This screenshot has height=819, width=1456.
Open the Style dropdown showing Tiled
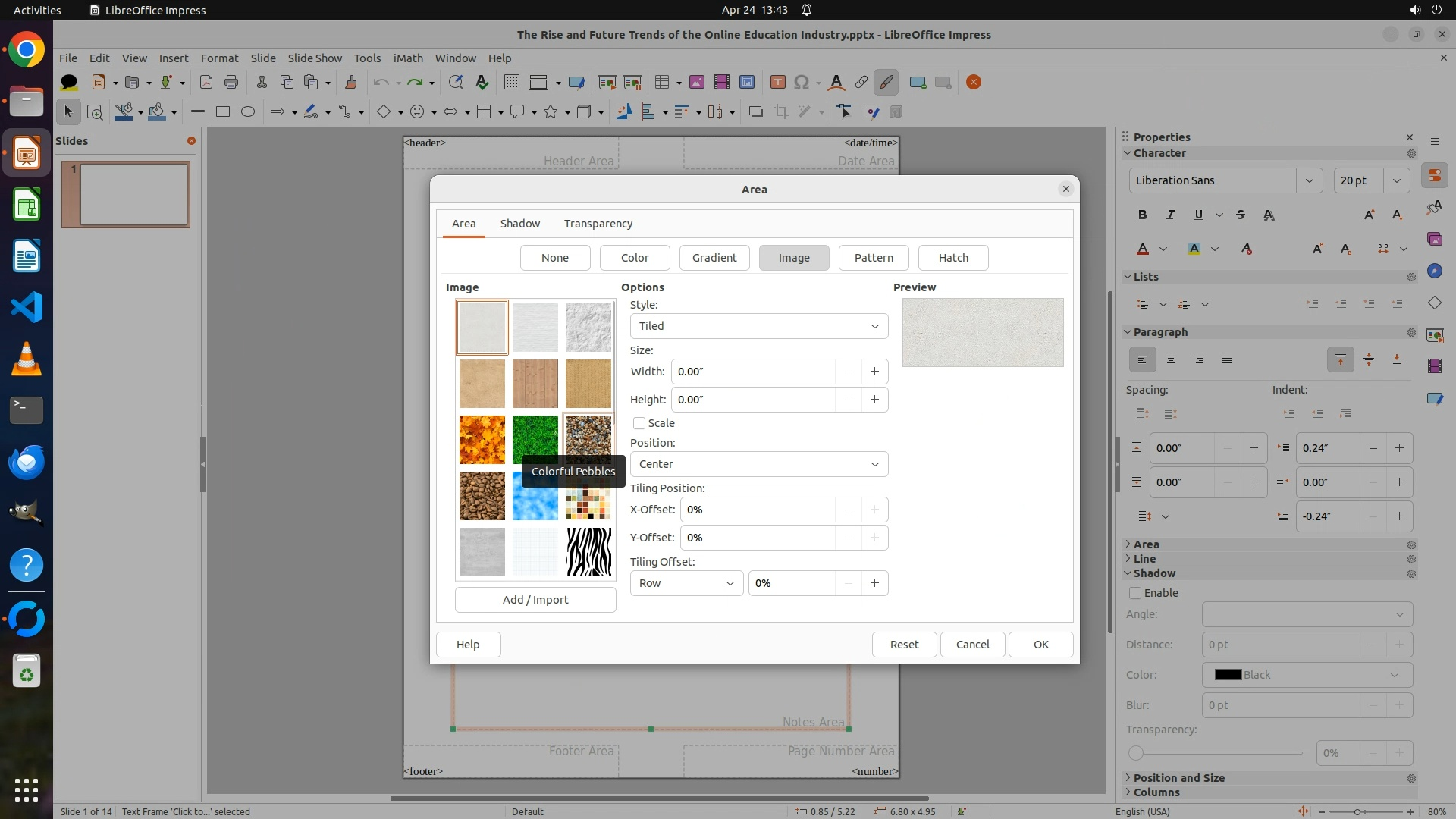point(758,326)
